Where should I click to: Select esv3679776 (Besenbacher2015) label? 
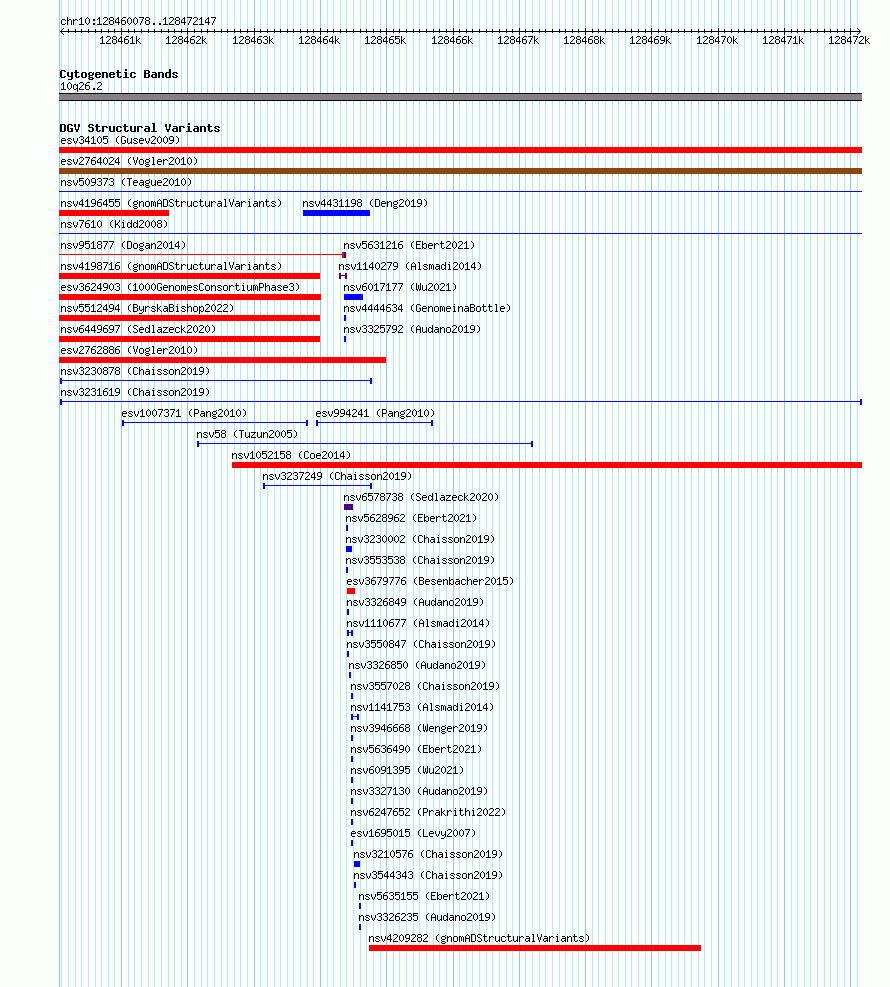[430, 581]
